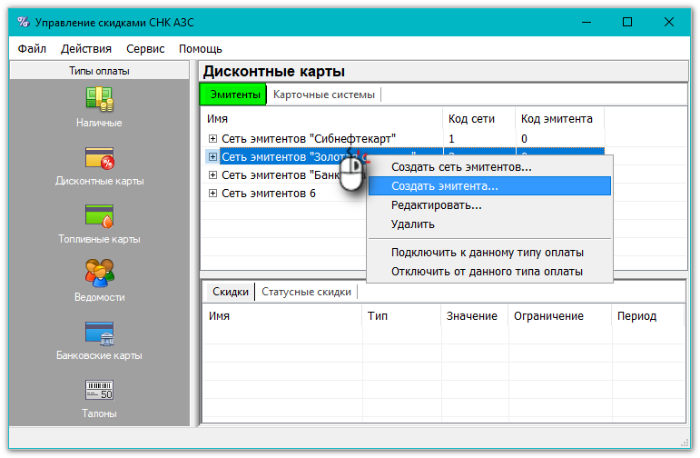Choose Создать эмитента... from context menu
Screen dimensions: 700x458
click(x=444, y=186)
